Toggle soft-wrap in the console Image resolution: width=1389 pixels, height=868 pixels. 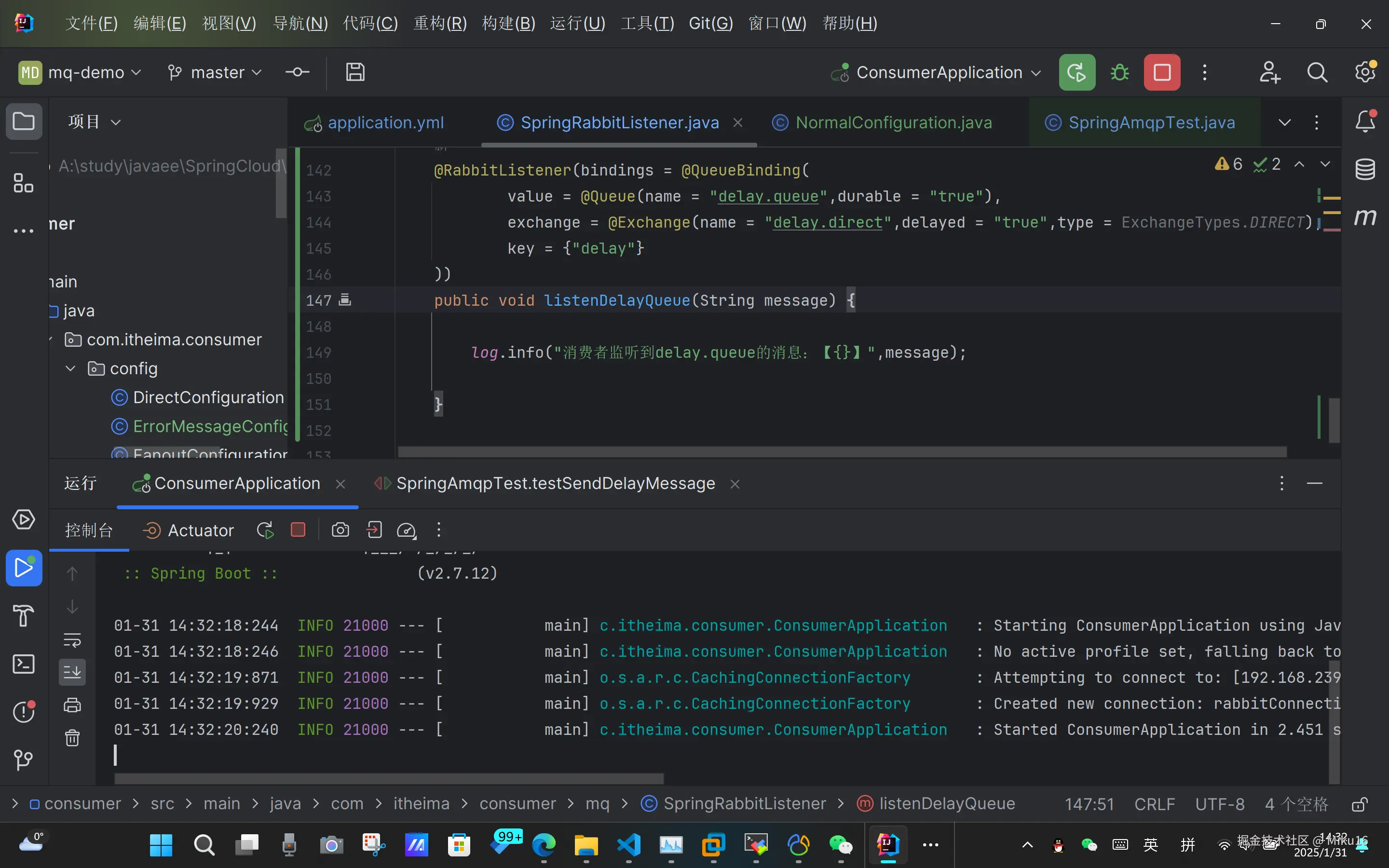(72, 639)
